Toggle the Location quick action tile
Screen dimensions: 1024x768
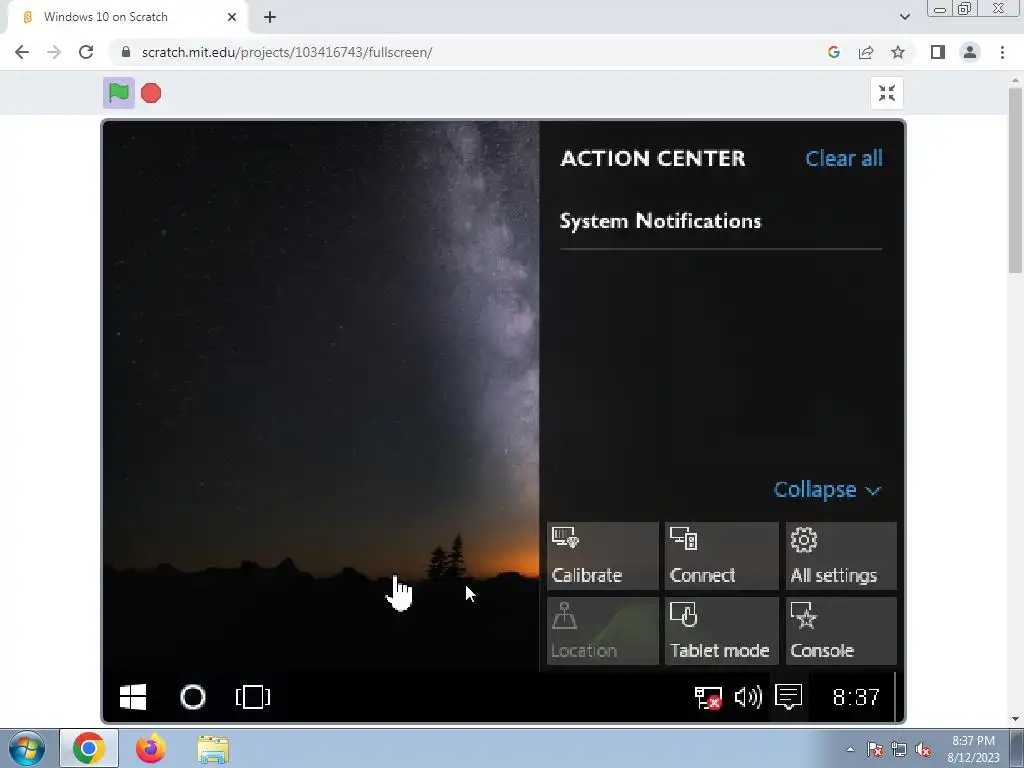pyautogui.click(x=602, y=631)
